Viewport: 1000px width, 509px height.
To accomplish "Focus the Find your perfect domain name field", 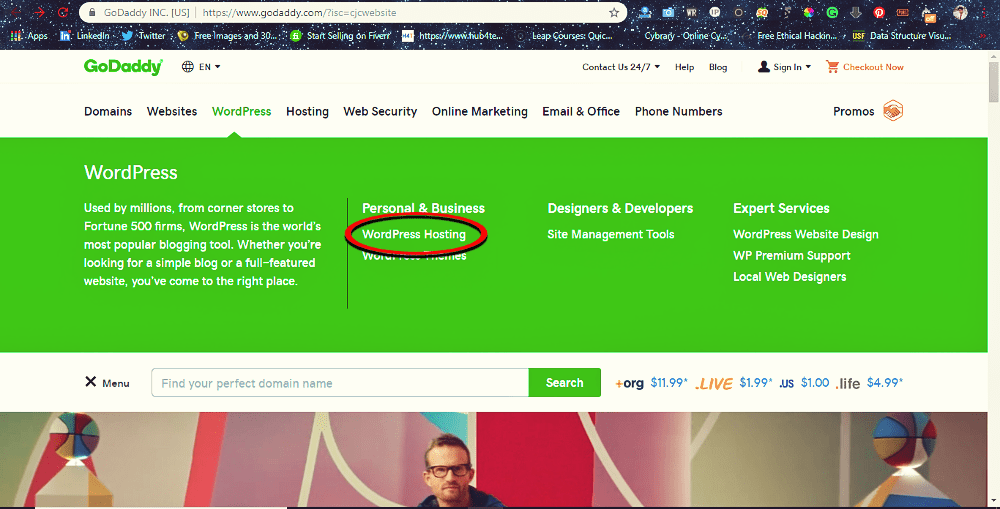I will pos(340,383).
